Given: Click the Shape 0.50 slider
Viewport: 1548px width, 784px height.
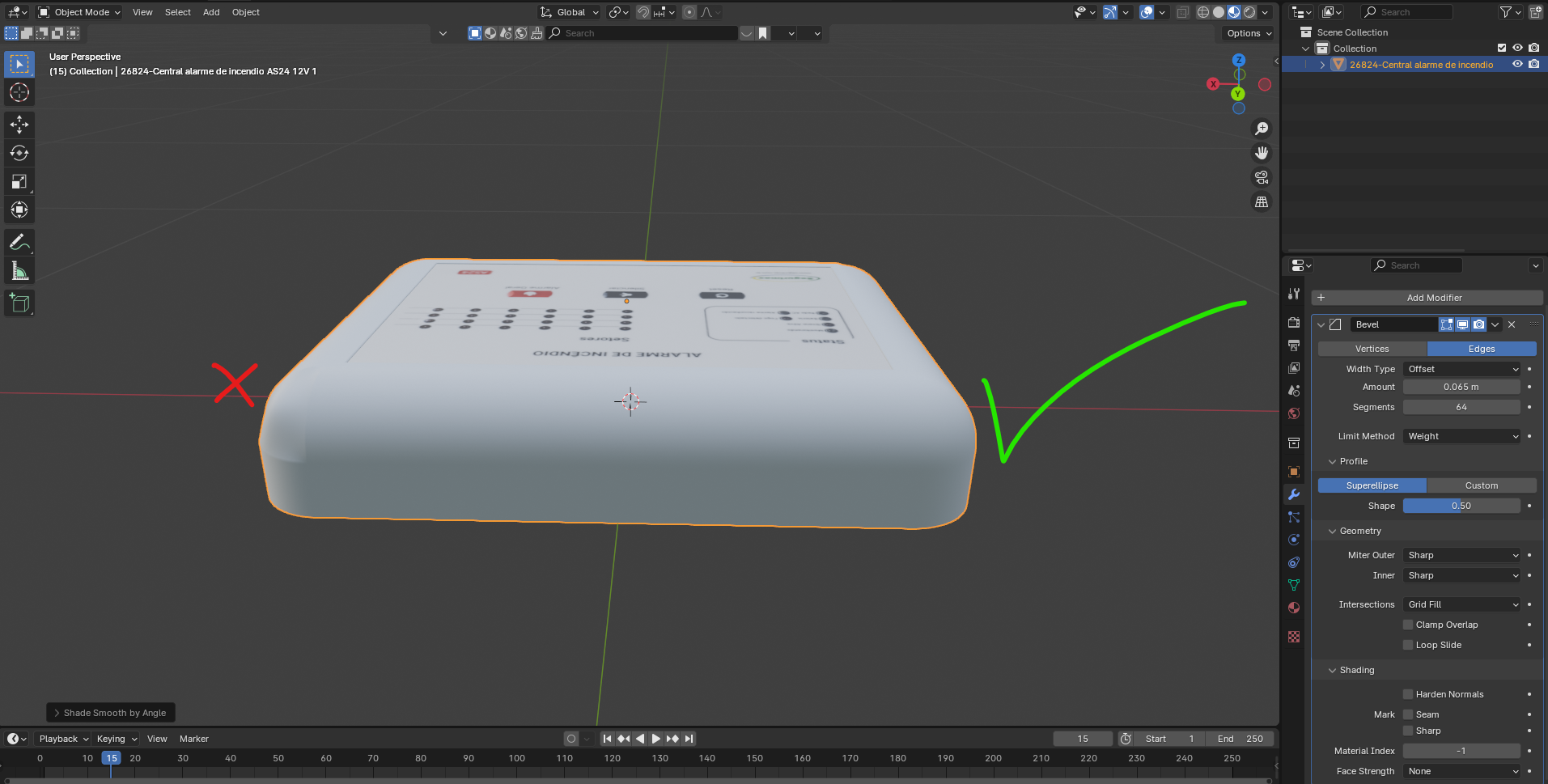Looking at the screenshot, I should (1461, 506).
